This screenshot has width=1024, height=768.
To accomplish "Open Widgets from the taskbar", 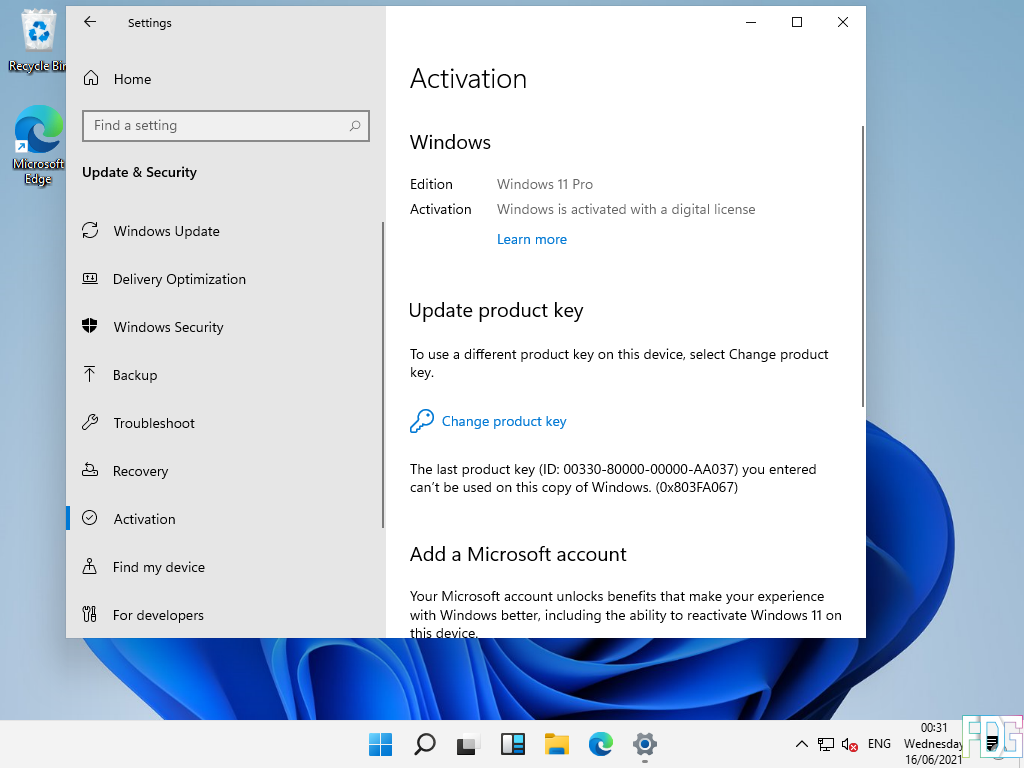I will (x=513, y=744).
